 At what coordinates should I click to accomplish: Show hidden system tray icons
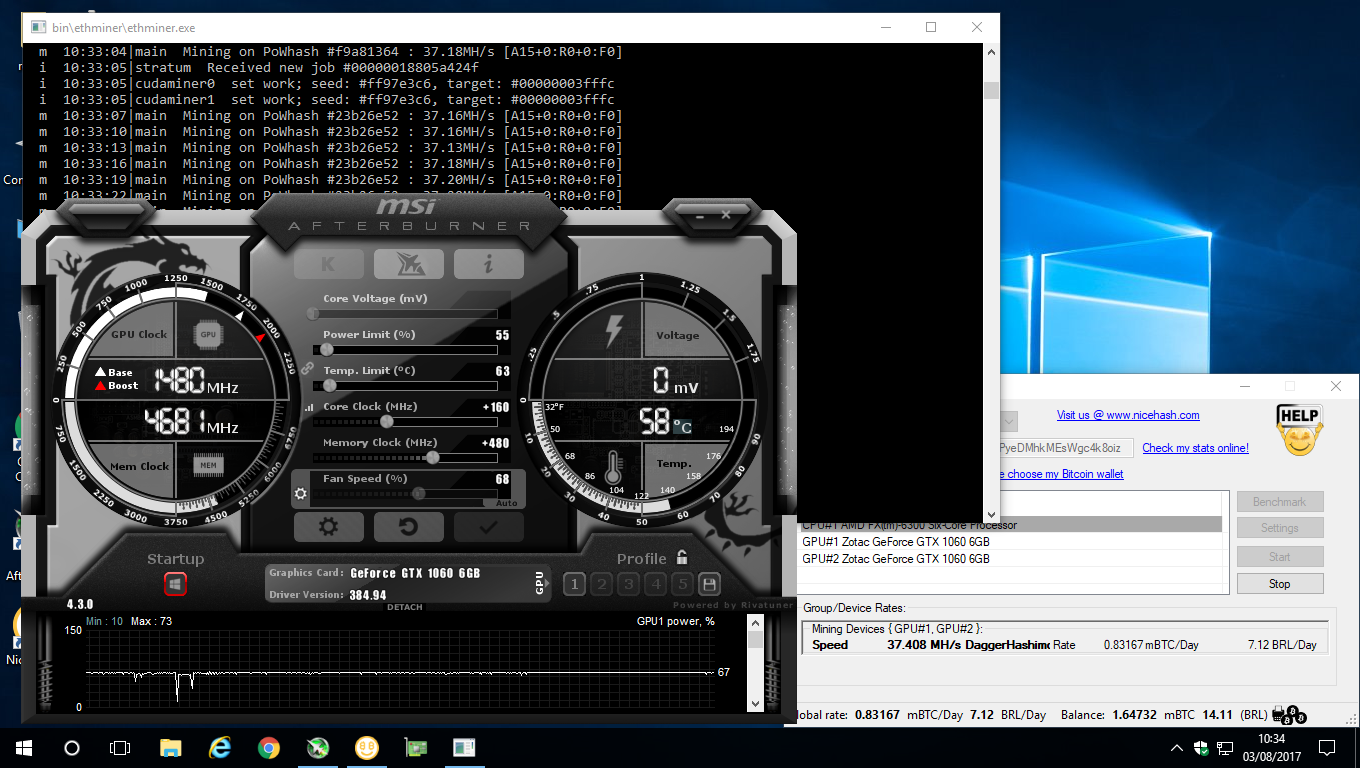1177,747
